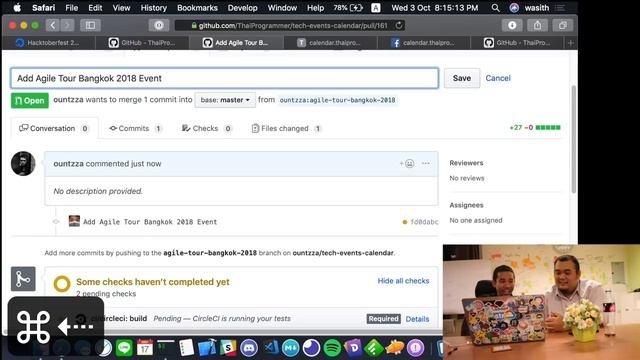
Task: Click the ountzza author name near Open badge
Action: [x=68, y=100]
